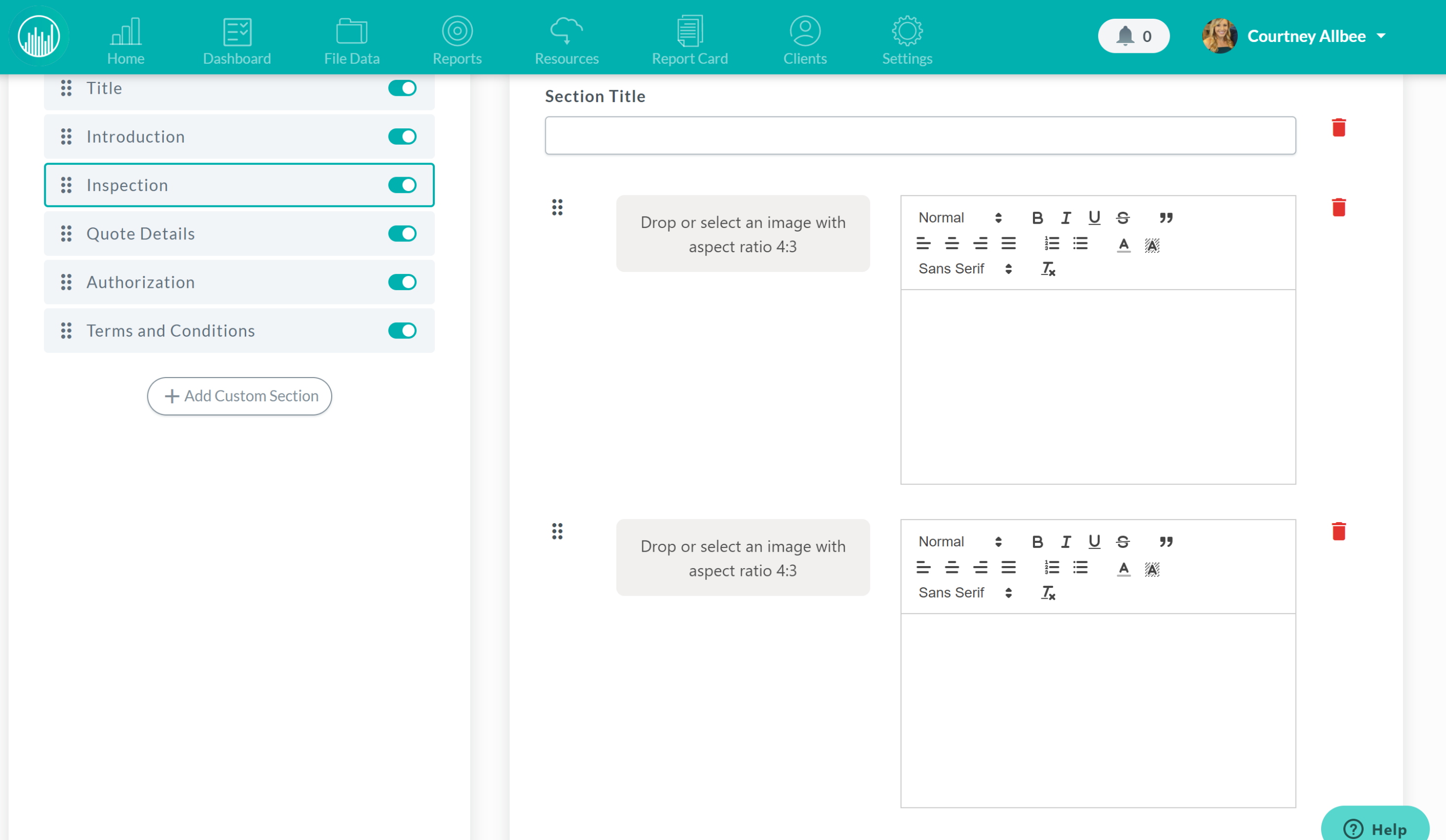The width and height of the screenshot is (1446, 840).
Task: Insert blockquote in the second editor
Action: click(x=1165, y=541)
